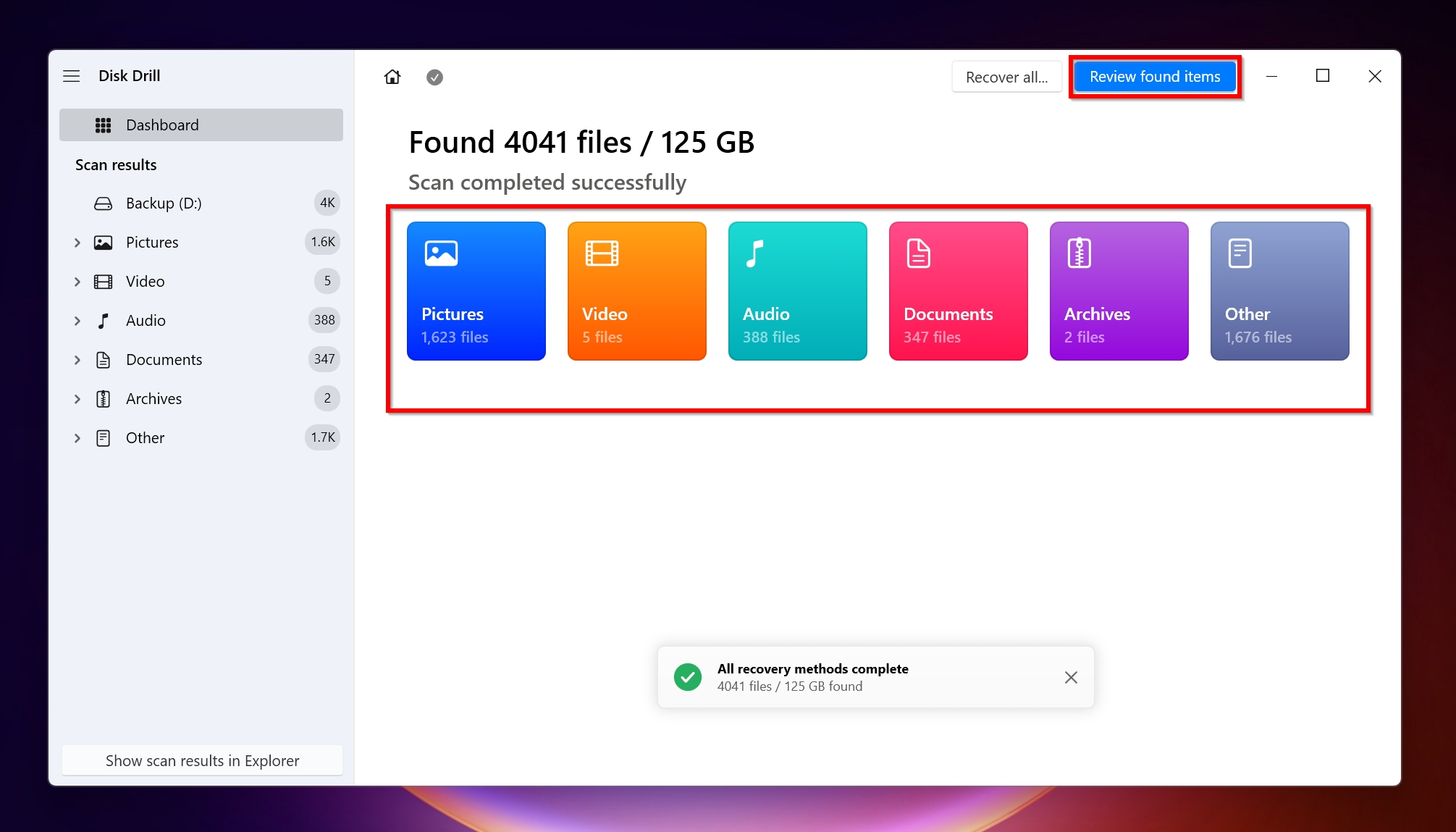The height and width of the screenshot is (832, 1456).
Task: Click Review found items button
Action: click(x=1155, y=76)
